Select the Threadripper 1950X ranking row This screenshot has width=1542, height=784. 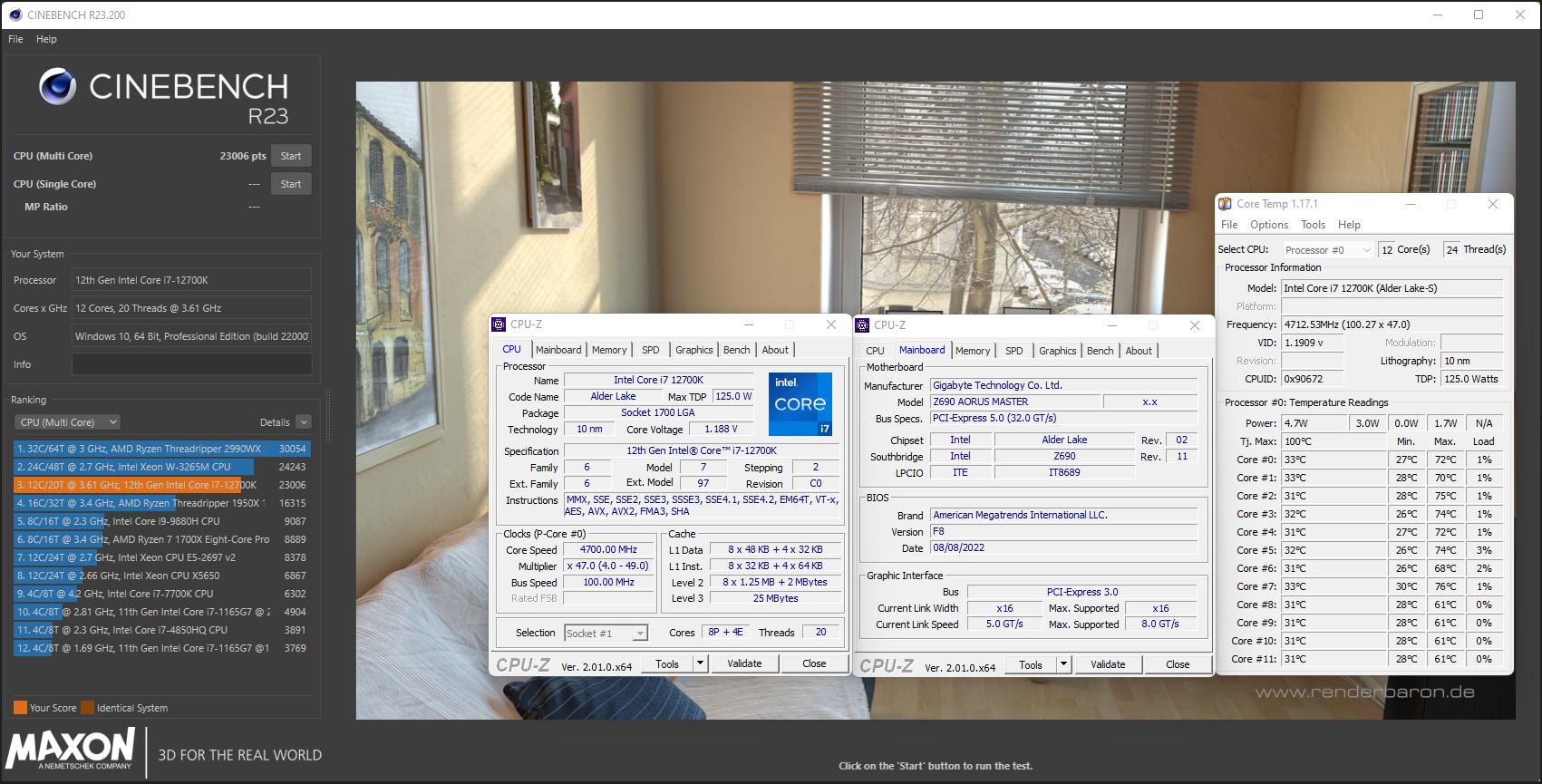(162, 503)
